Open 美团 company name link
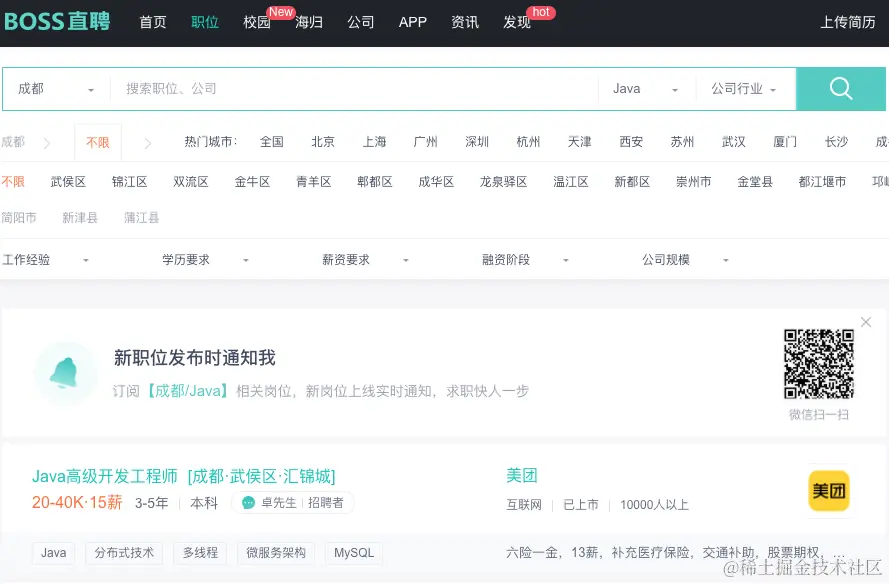The height and width of the screenshot is (584, 889). (522, 475)
